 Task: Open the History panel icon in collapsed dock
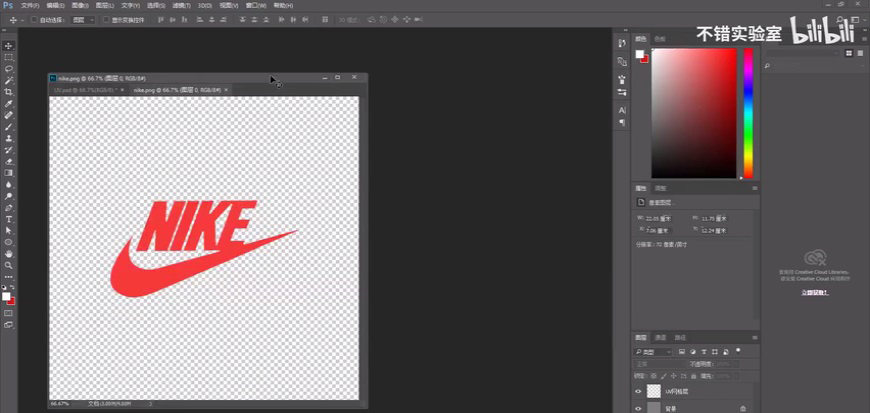click(622, 43)
